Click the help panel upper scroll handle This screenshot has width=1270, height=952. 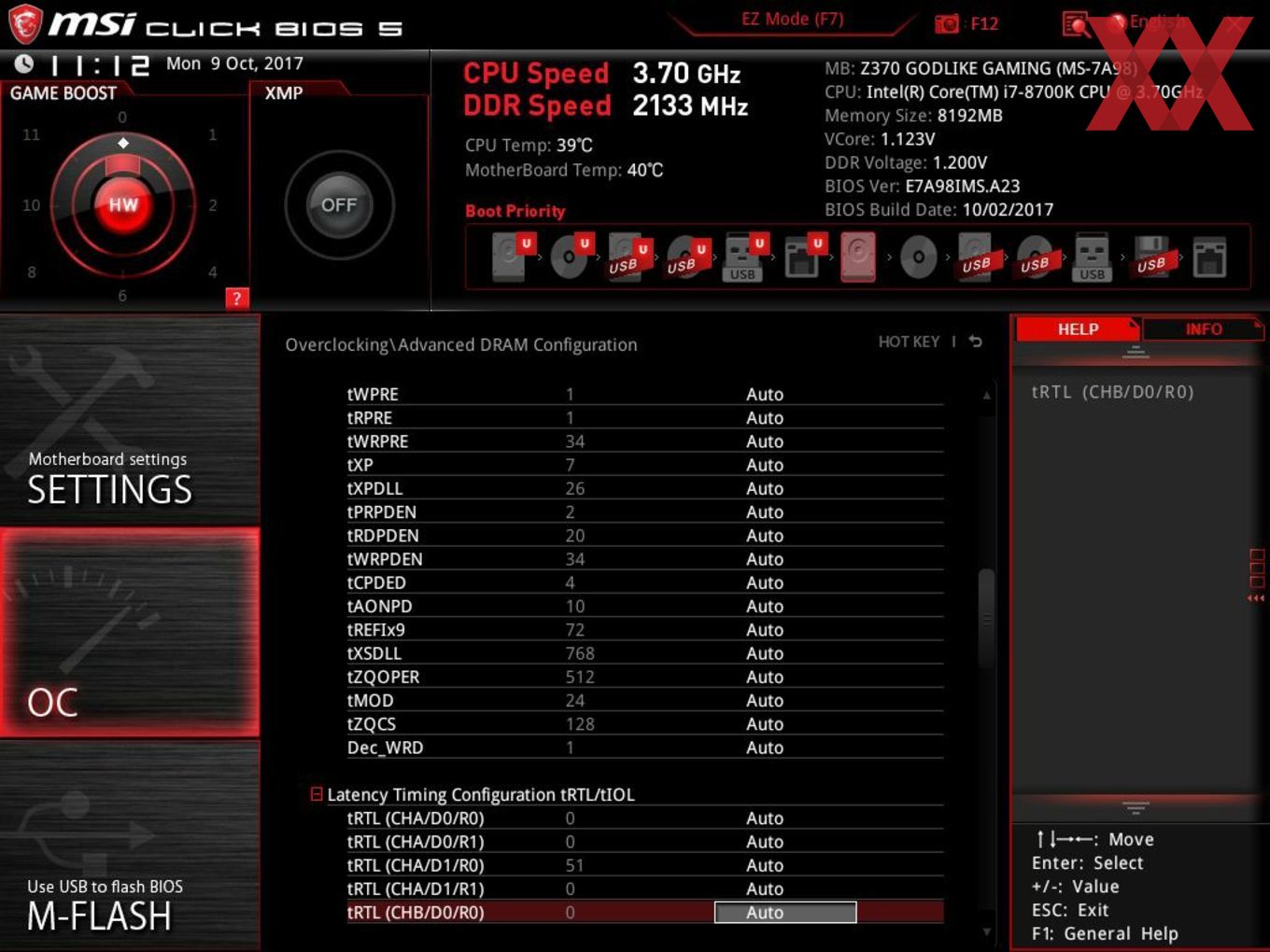point(1136,352)
